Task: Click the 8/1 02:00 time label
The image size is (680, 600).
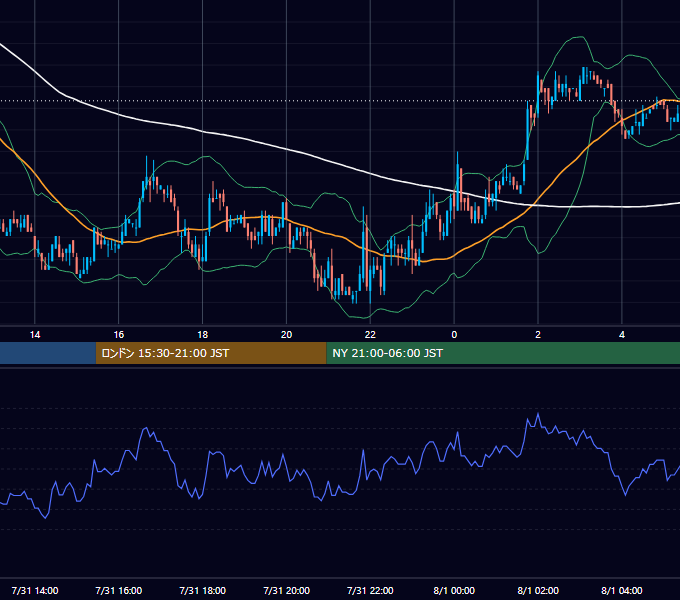Action: click(x=538, y=590)
